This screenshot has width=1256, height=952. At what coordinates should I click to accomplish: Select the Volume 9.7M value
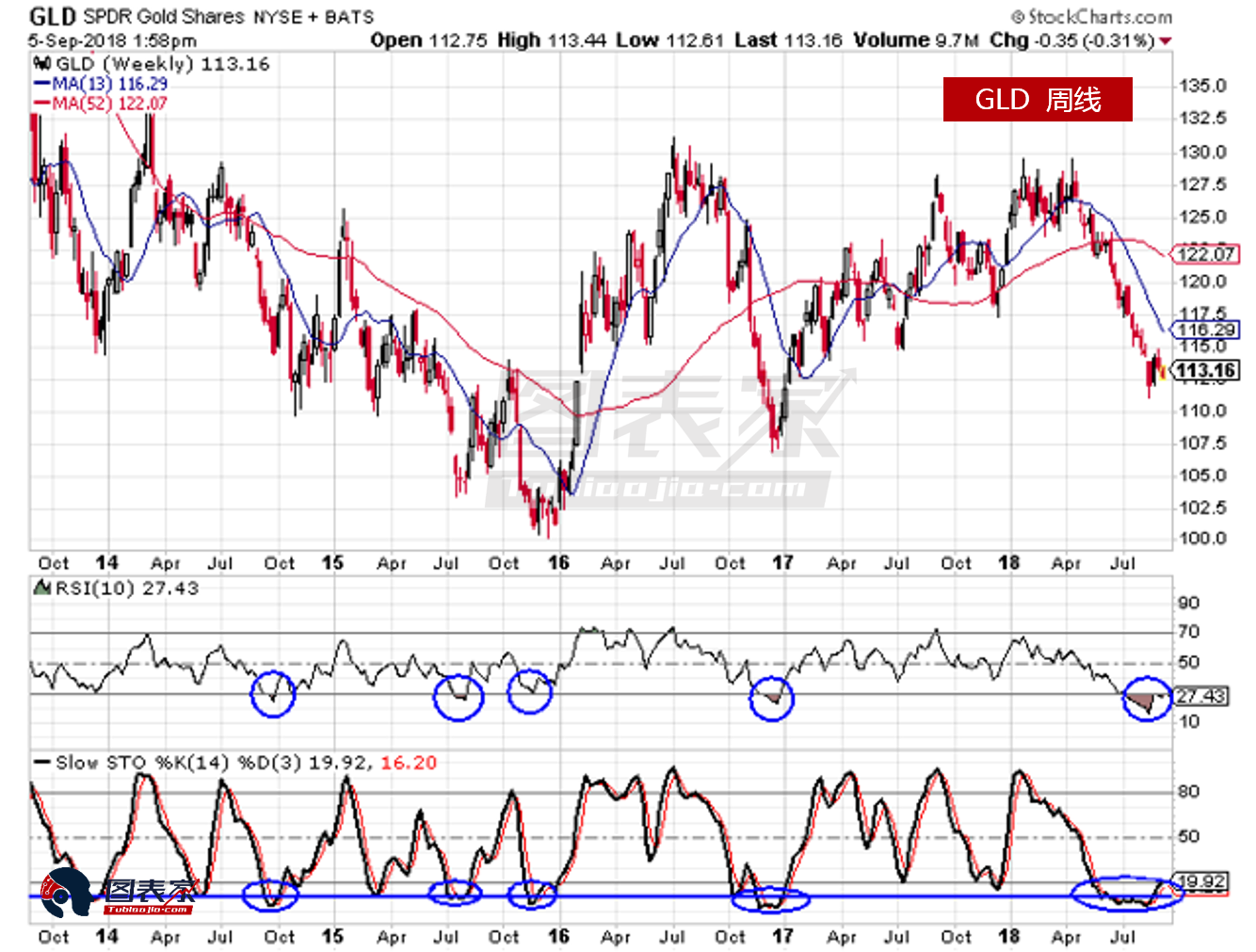click(916, 40)
